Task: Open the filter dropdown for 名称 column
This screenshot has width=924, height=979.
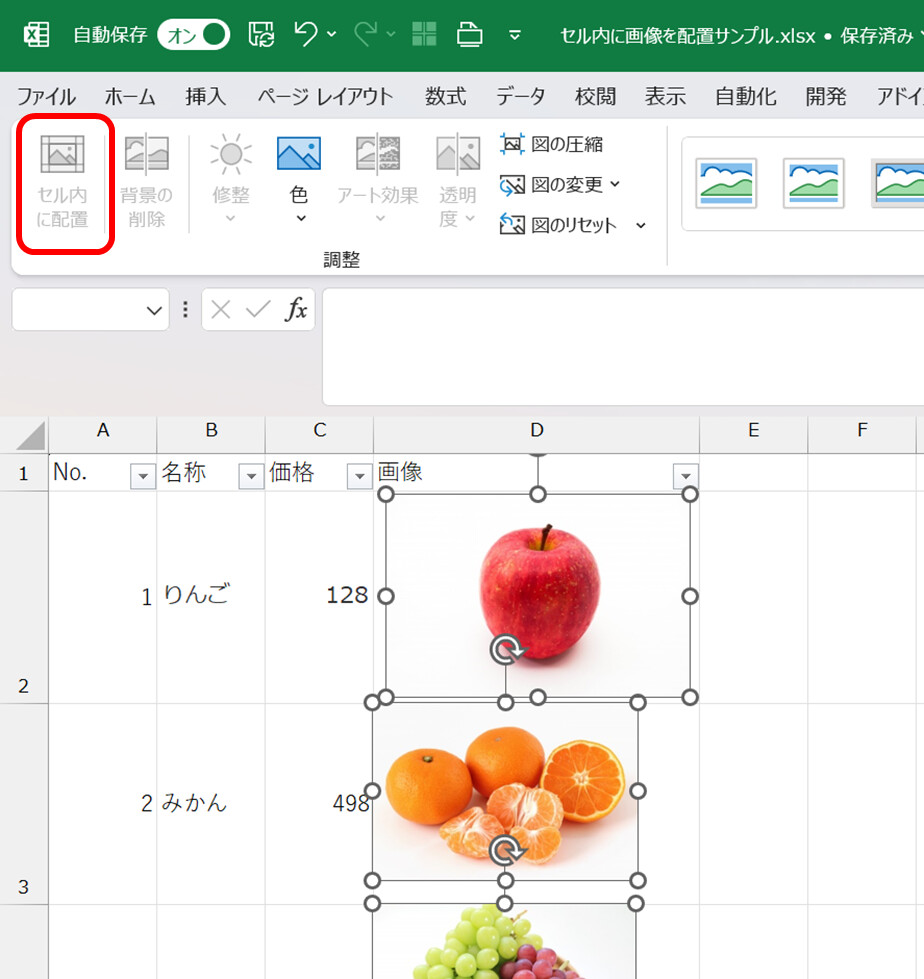Action: (x=251, y=477)
